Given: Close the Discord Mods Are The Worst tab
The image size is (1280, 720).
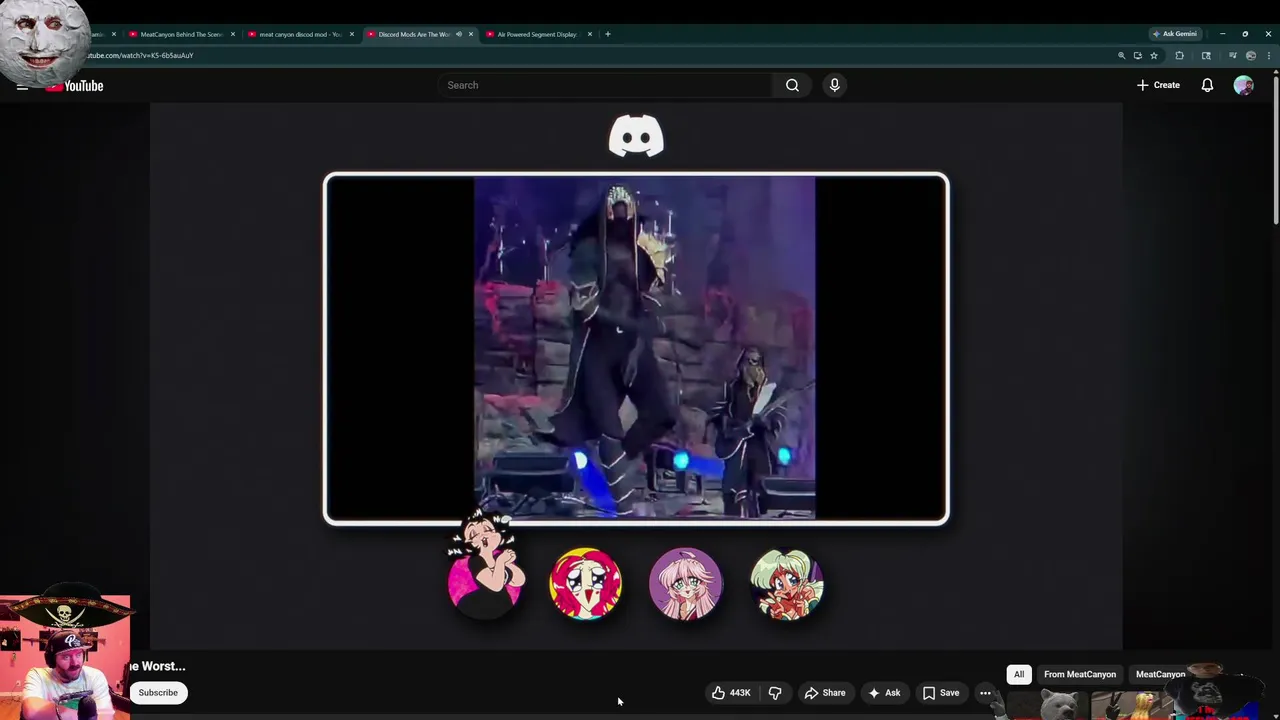Looking at the screenshot, I should (471, 34).
